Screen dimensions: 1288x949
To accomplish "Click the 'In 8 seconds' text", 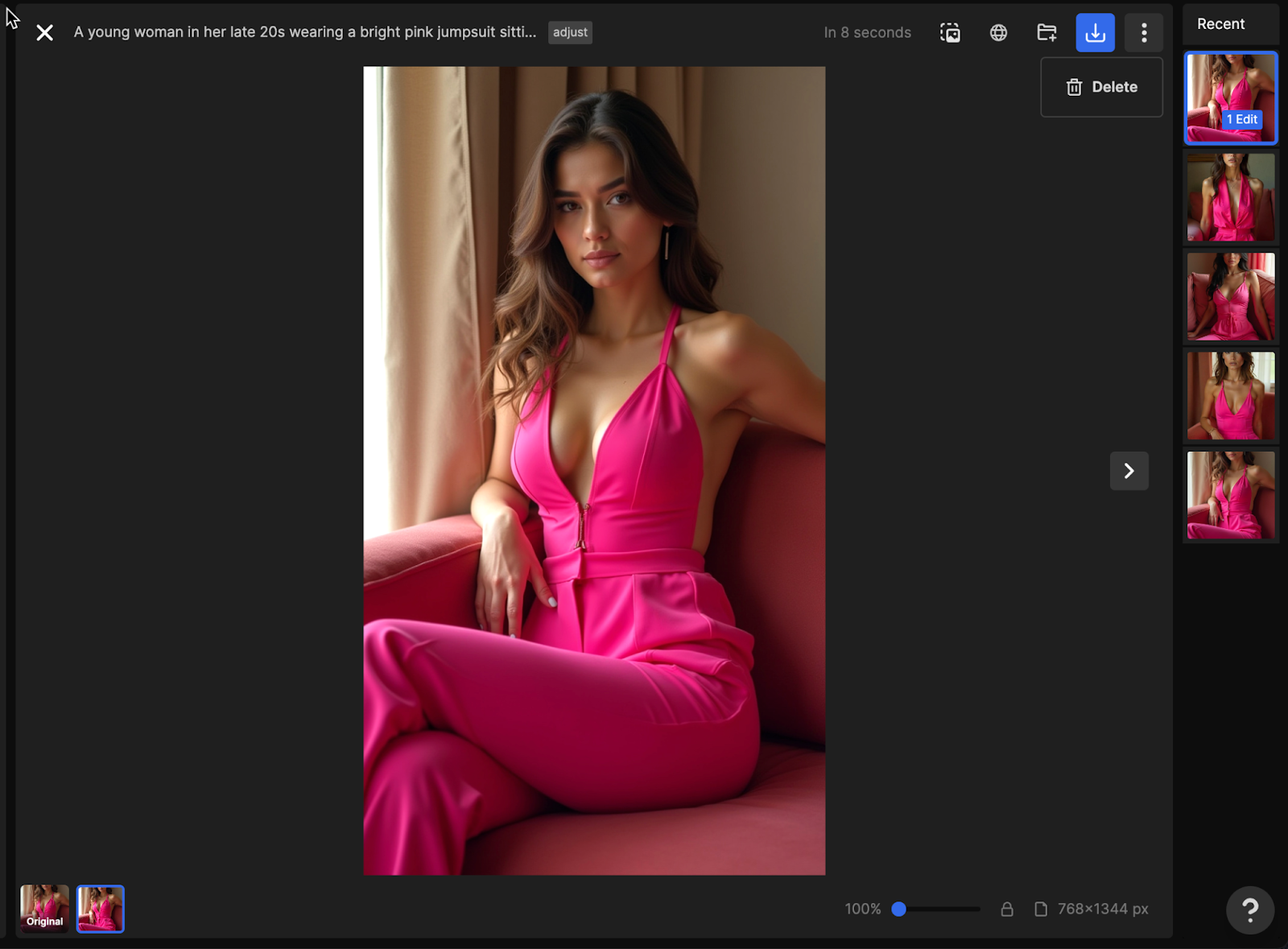I will coord(867,32).
